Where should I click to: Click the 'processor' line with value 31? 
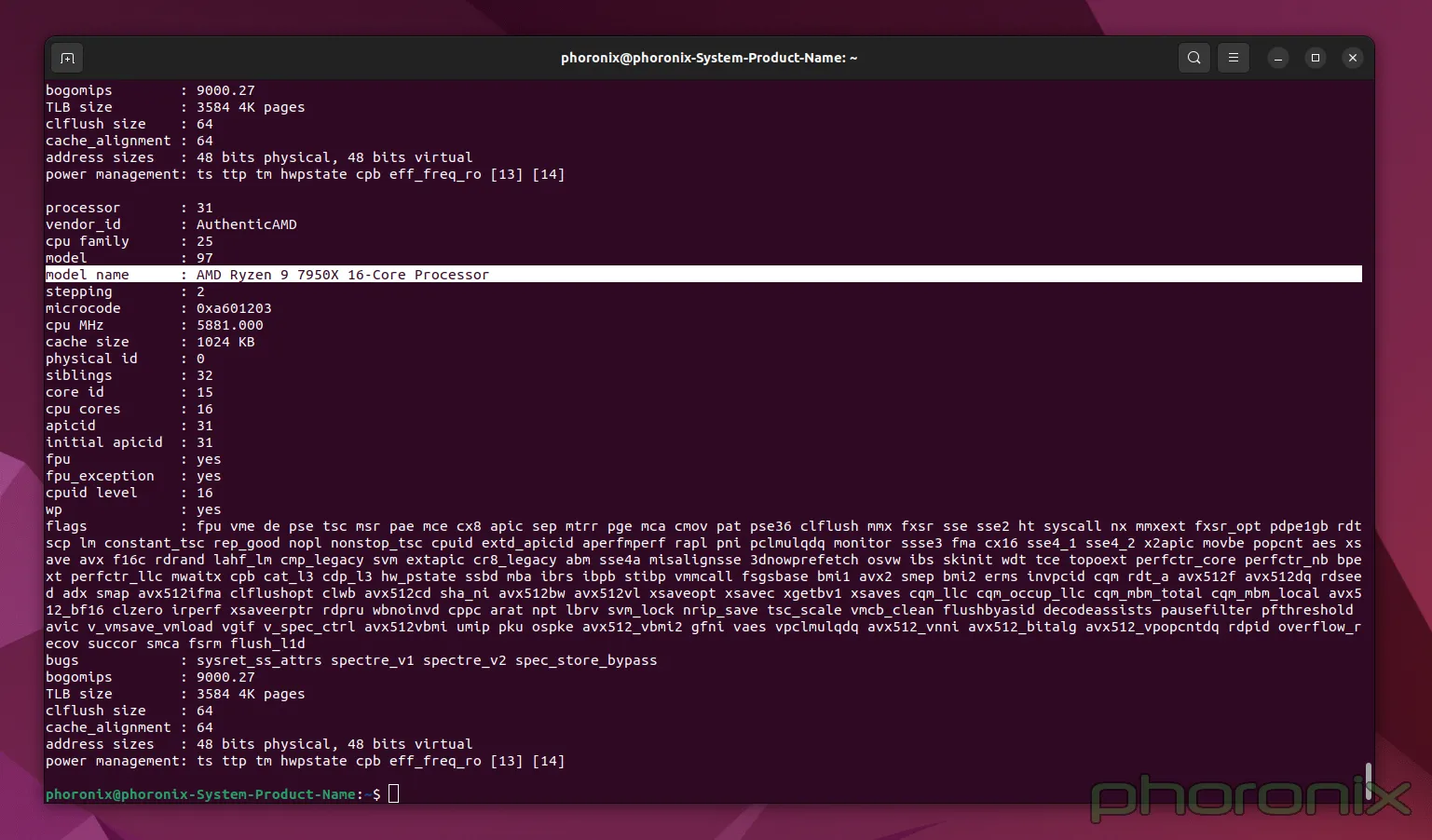tap(130, 208)
